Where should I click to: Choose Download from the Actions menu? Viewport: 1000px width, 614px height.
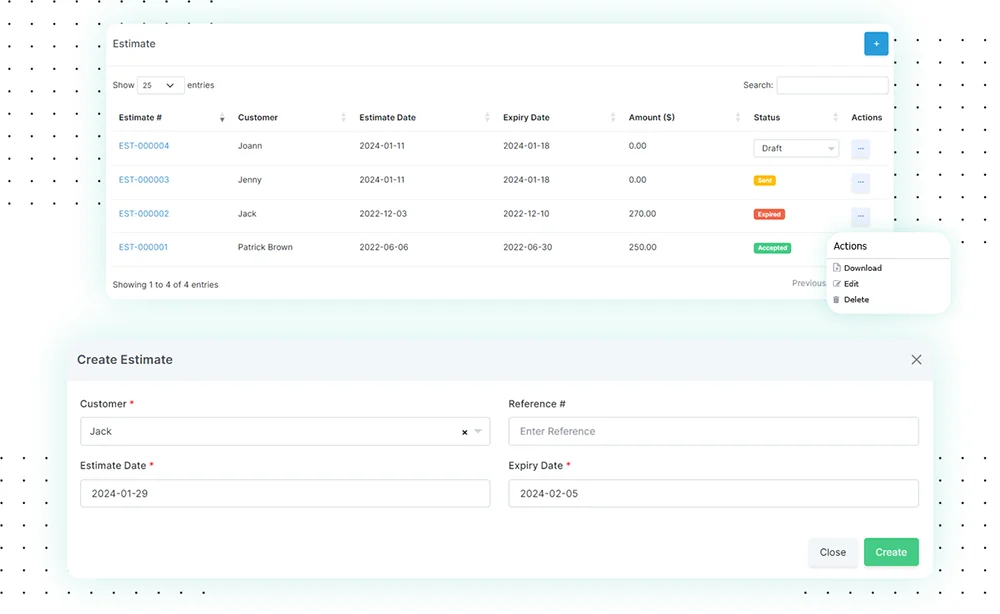pos(862,268)
